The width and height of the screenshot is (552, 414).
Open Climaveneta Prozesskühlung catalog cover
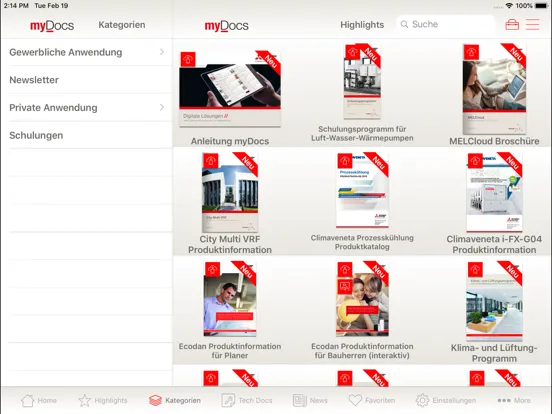pos(362,190)
